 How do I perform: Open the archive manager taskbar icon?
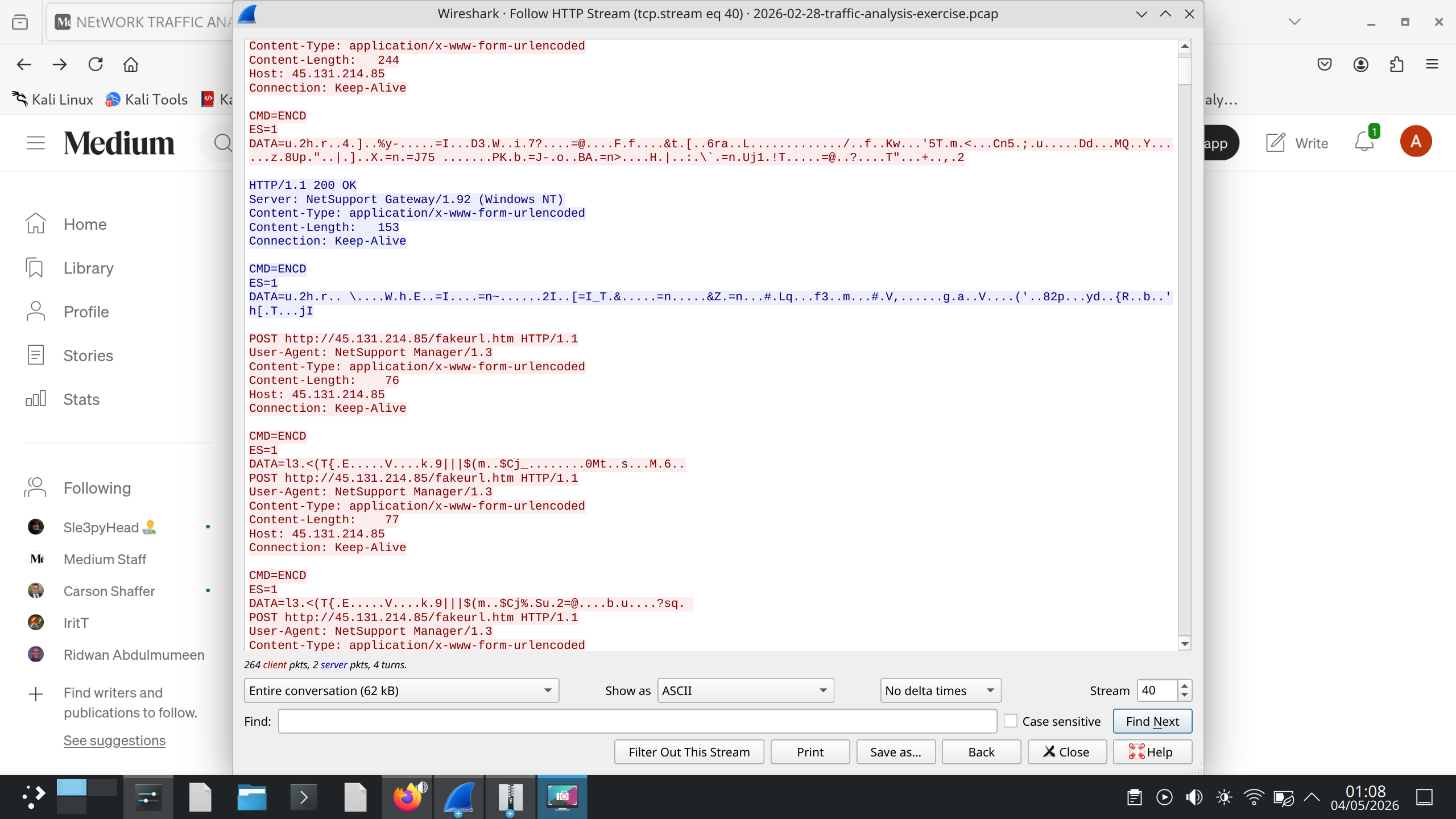pyautogui.click(x=510, y=797)
